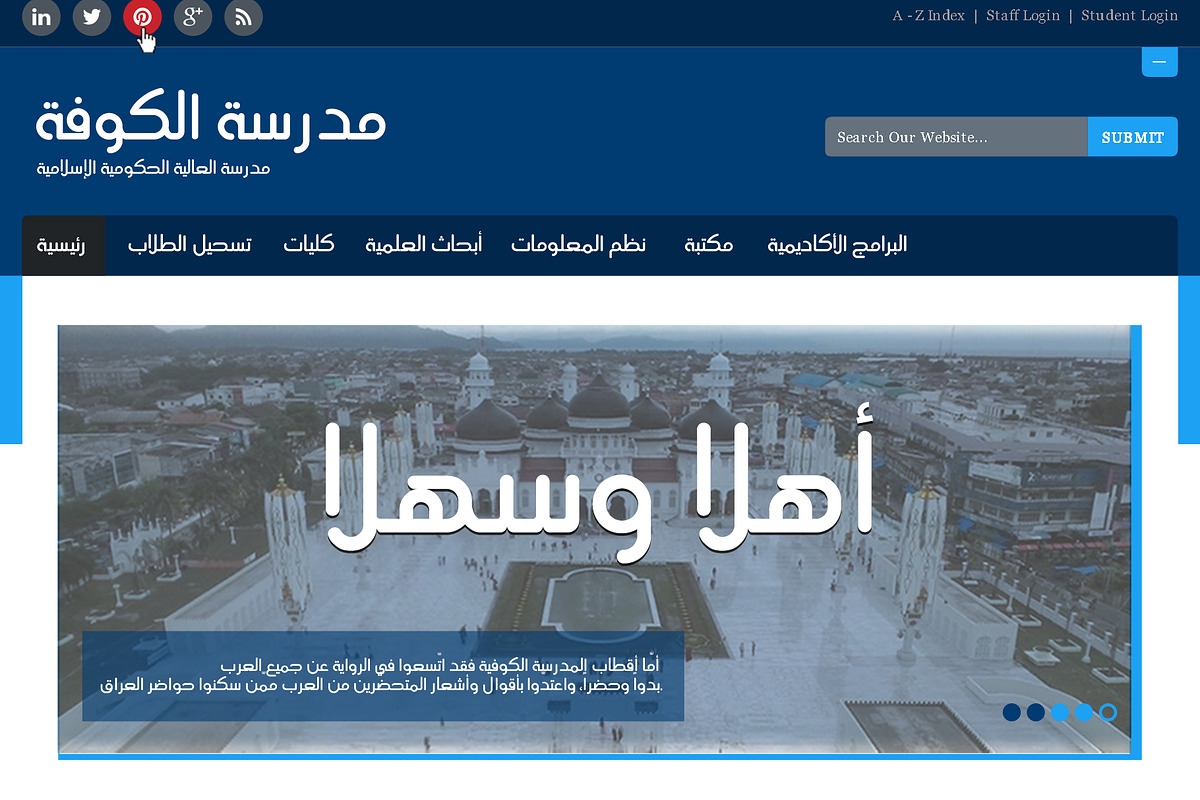Expand the hamburger navigation toggle
Image resolution: width=1200 pixels, height=800 pixels.
click(1159, 61)
